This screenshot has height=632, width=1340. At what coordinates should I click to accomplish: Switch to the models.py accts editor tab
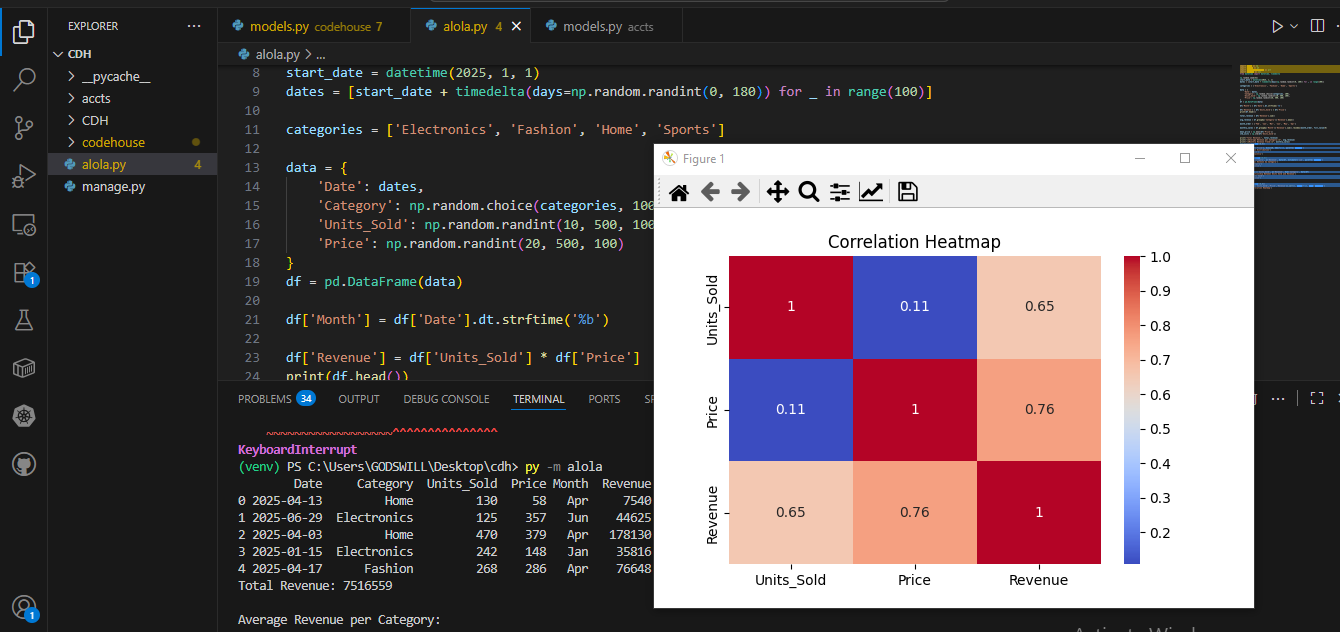pos(600,25)
